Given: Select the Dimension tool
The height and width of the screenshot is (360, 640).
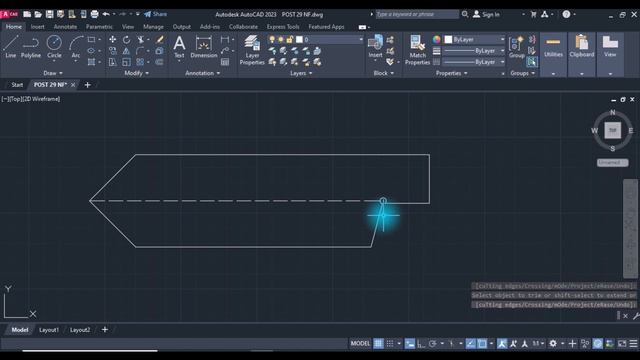Looking at the screenshot, I should click(204, 47).
